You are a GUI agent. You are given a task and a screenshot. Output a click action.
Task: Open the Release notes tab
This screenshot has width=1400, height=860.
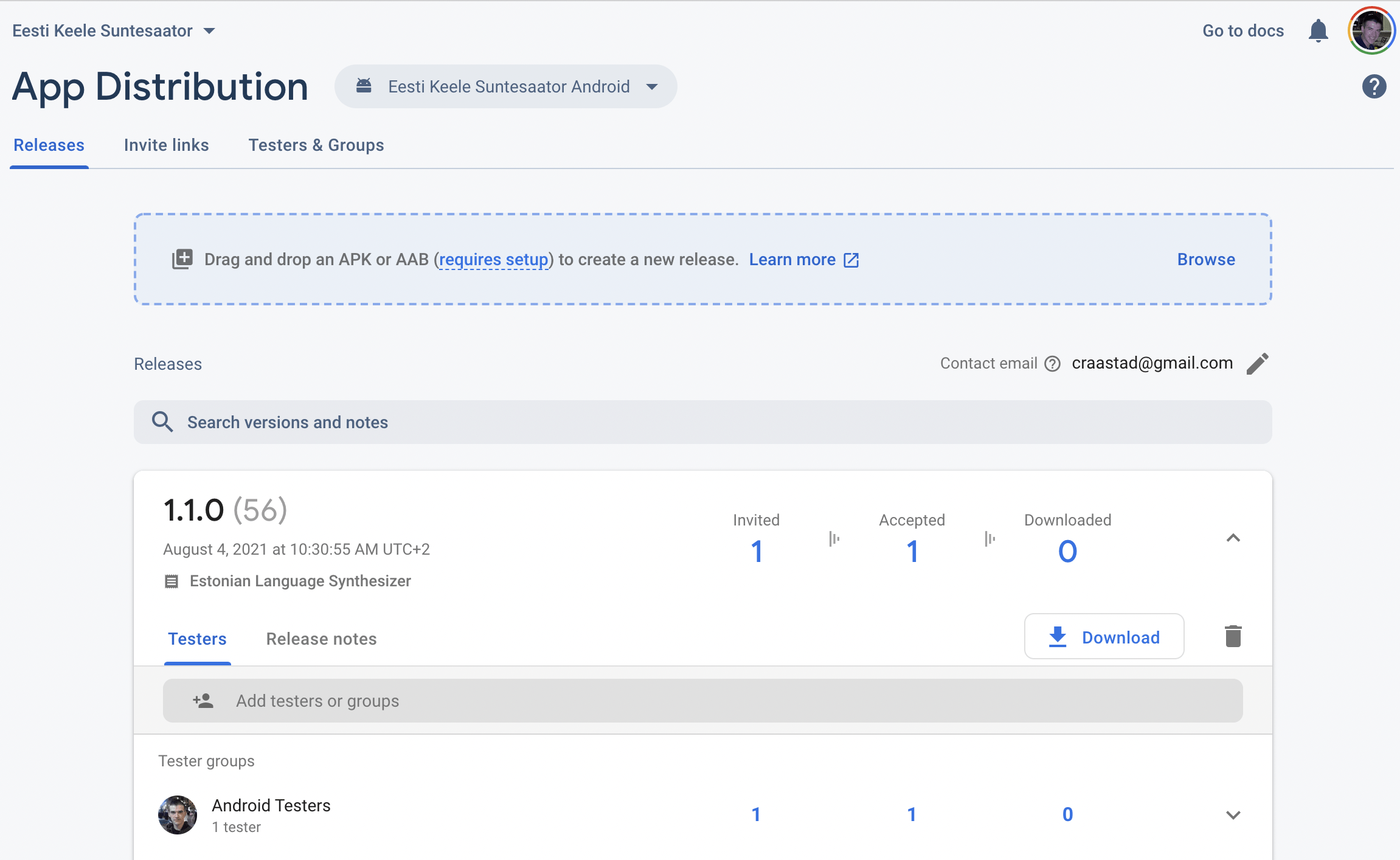322,639
